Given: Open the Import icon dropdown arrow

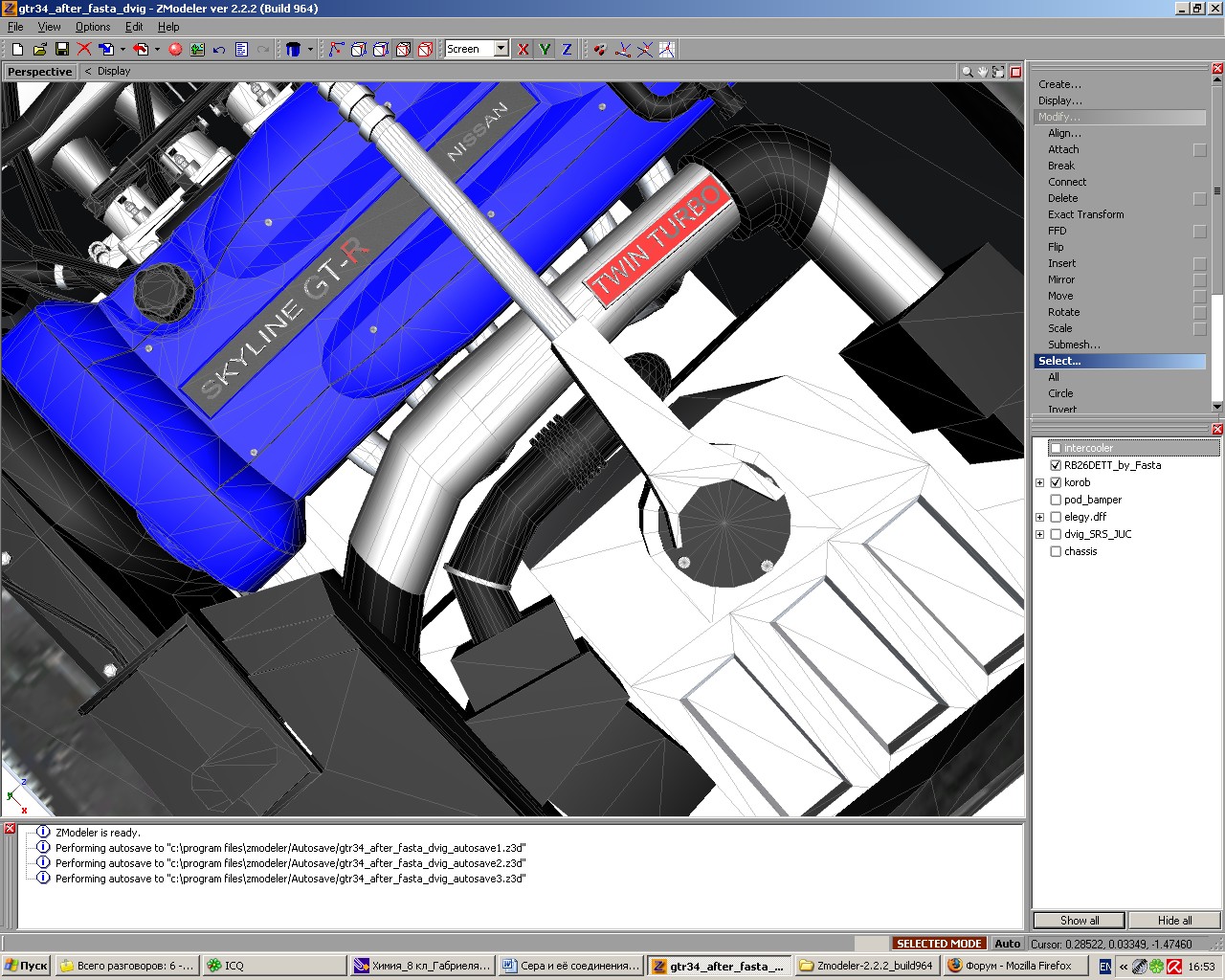Looking at the screenshot, I should pos(122,49).
